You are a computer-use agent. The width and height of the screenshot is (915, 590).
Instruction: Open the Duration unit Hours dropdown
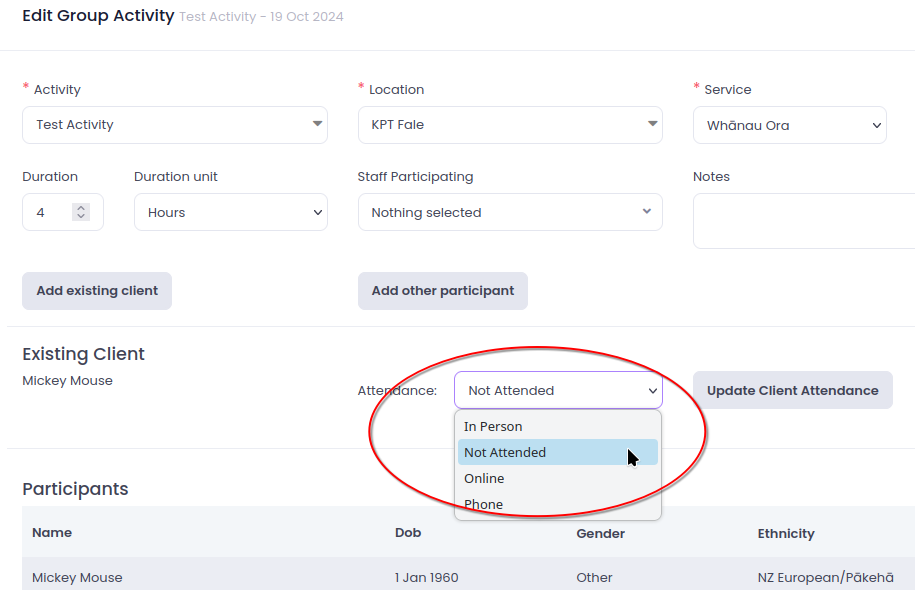pos(230,212)
